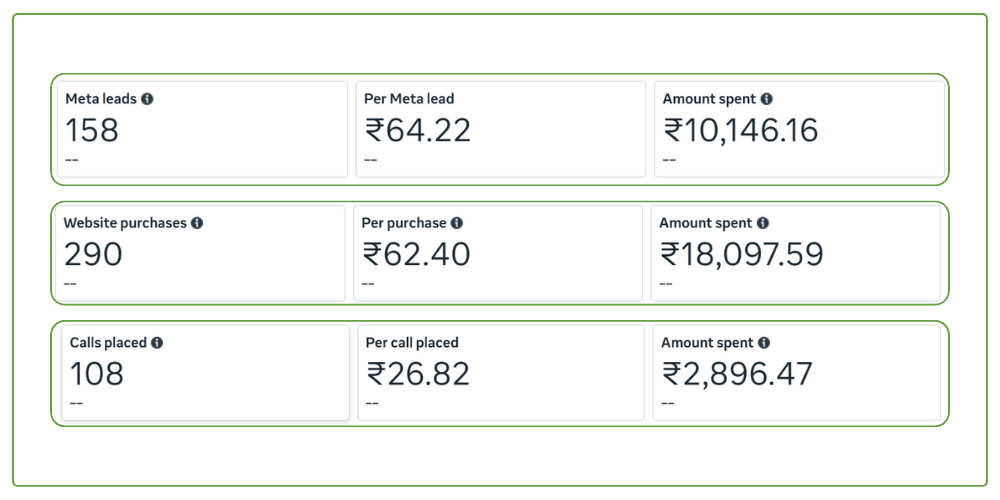Click the info icon next to Meta leads

click(x=147, y=99)
